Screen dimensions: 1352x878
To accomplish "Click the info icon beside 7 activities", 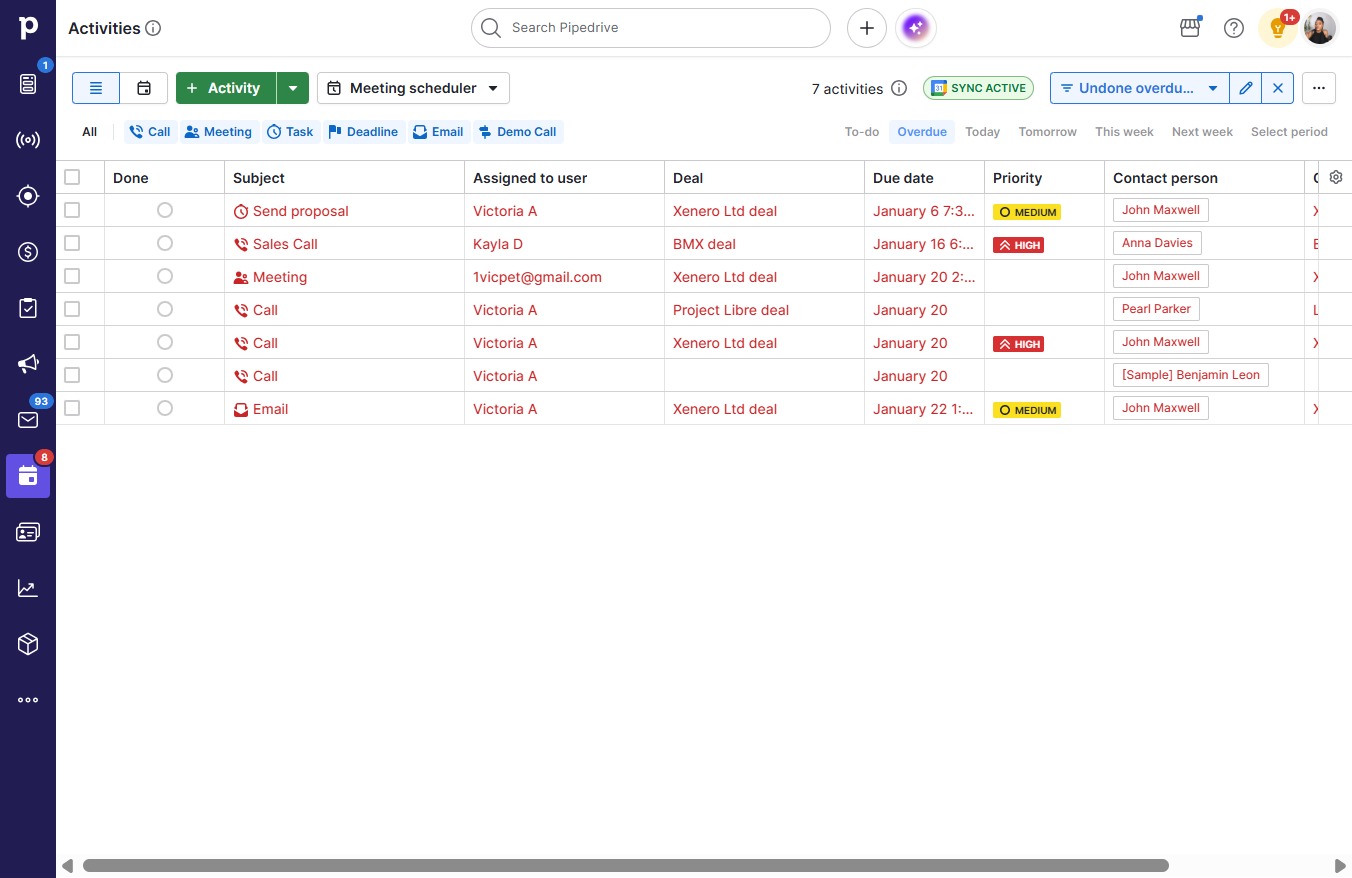I will pyautogui.click(x=899, y=88).
